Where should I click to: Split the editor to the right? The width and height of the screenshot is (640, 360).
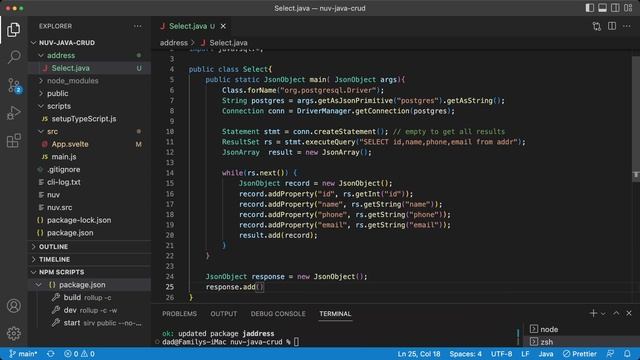[612, 26]
